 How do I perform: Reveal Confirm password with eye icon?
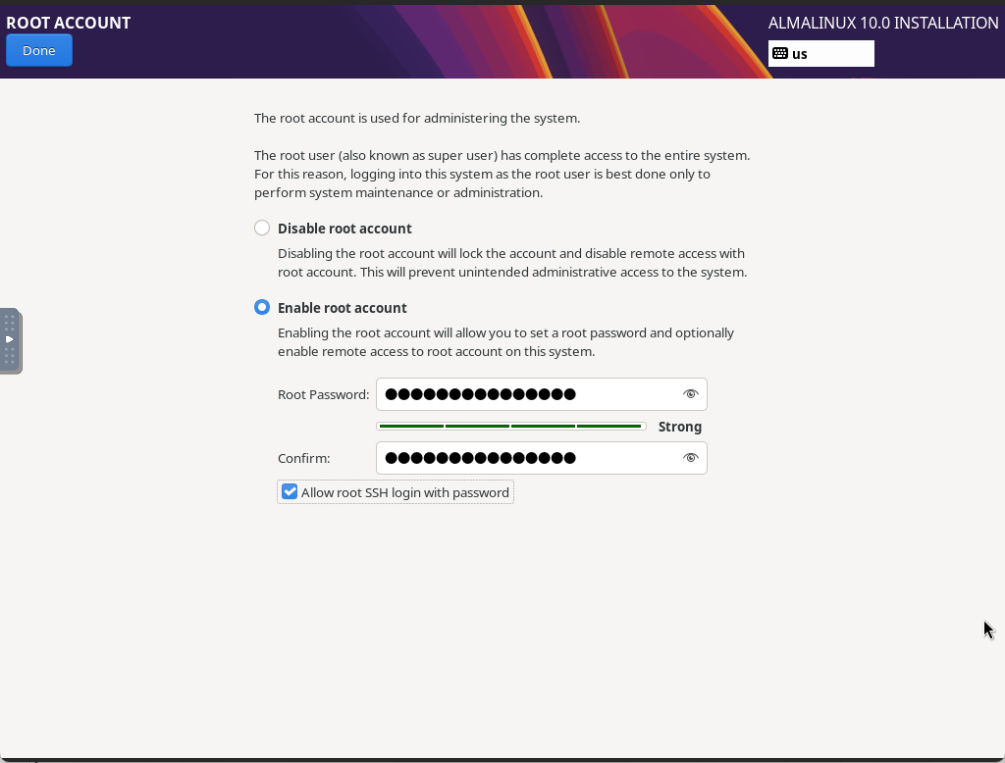click(690, 458)
